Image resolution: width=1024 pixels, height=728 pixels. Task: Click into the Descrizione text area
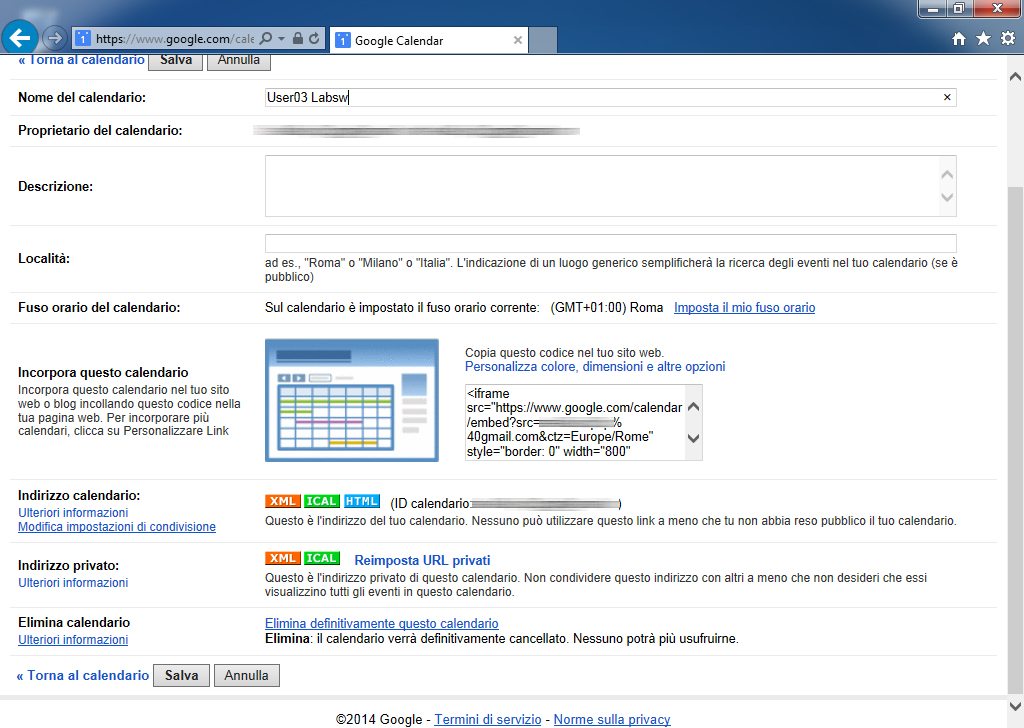(x=600, y=185)
